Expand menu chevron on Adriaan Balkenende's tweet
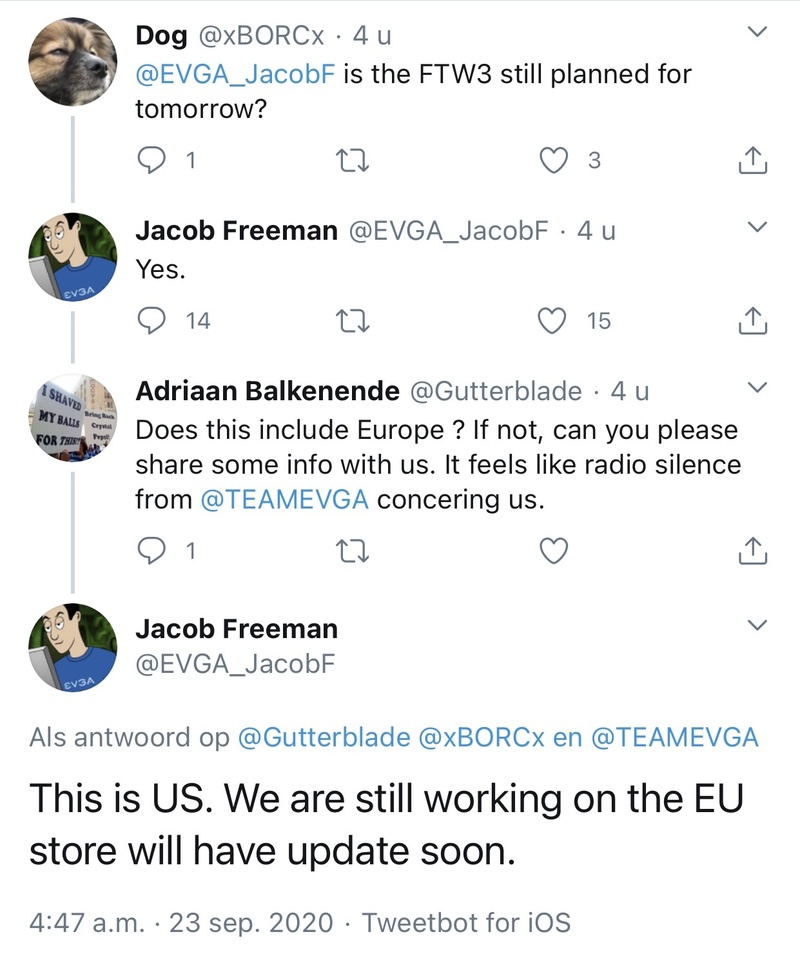This screenshot has width=800, height=961. coord(757,388)
